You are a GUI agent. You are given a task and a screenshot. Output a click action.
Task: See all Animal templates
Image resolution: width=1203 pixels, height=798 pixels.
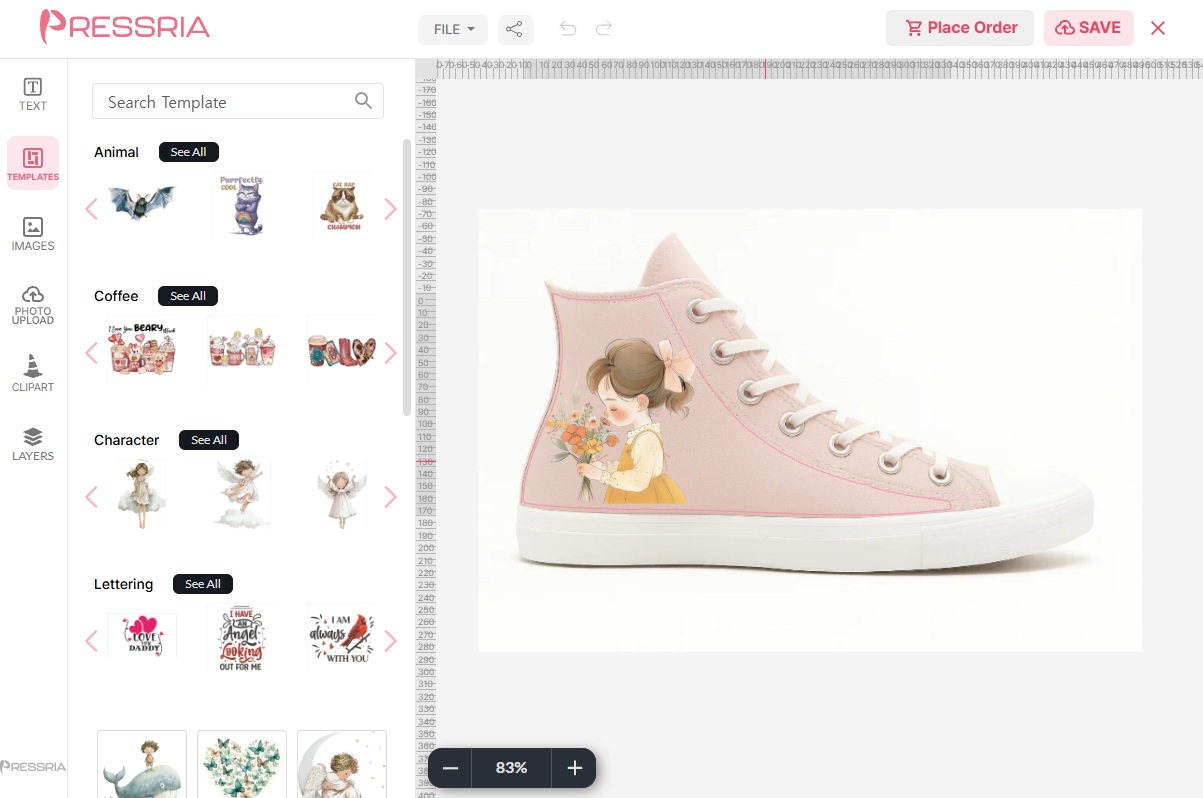coord(188,152)
